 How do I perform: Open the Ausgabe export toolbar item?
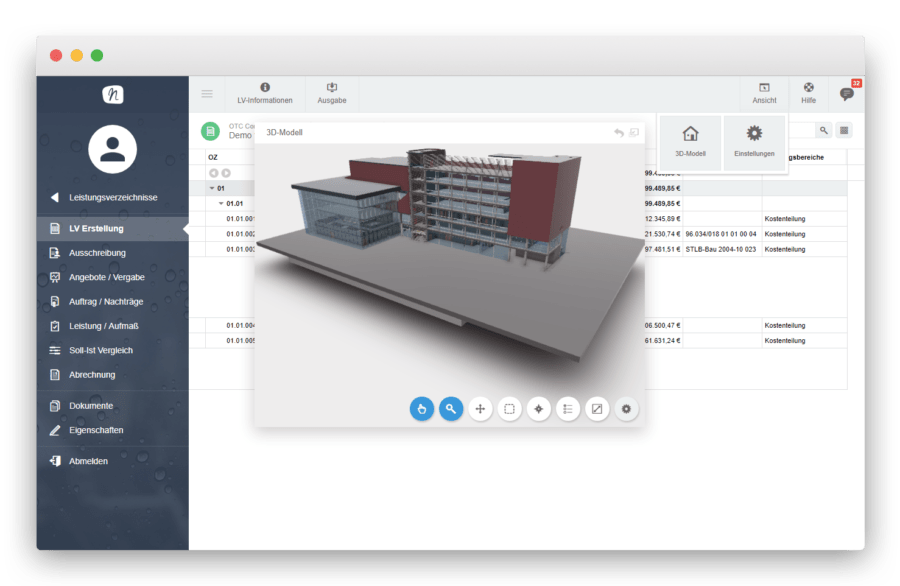point(332,94)
